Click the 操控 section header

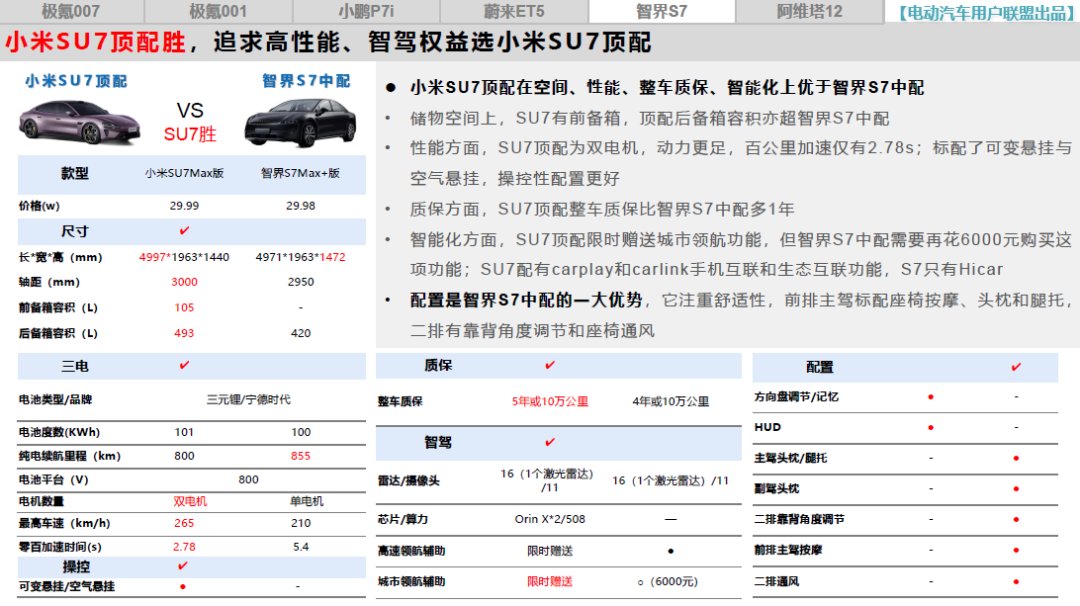tap(76, 567)
